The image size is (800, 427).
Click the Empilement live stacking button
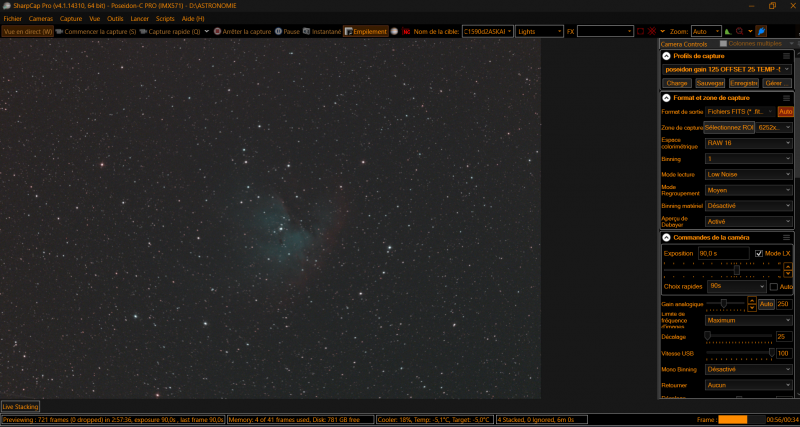(x=366, y=31)
